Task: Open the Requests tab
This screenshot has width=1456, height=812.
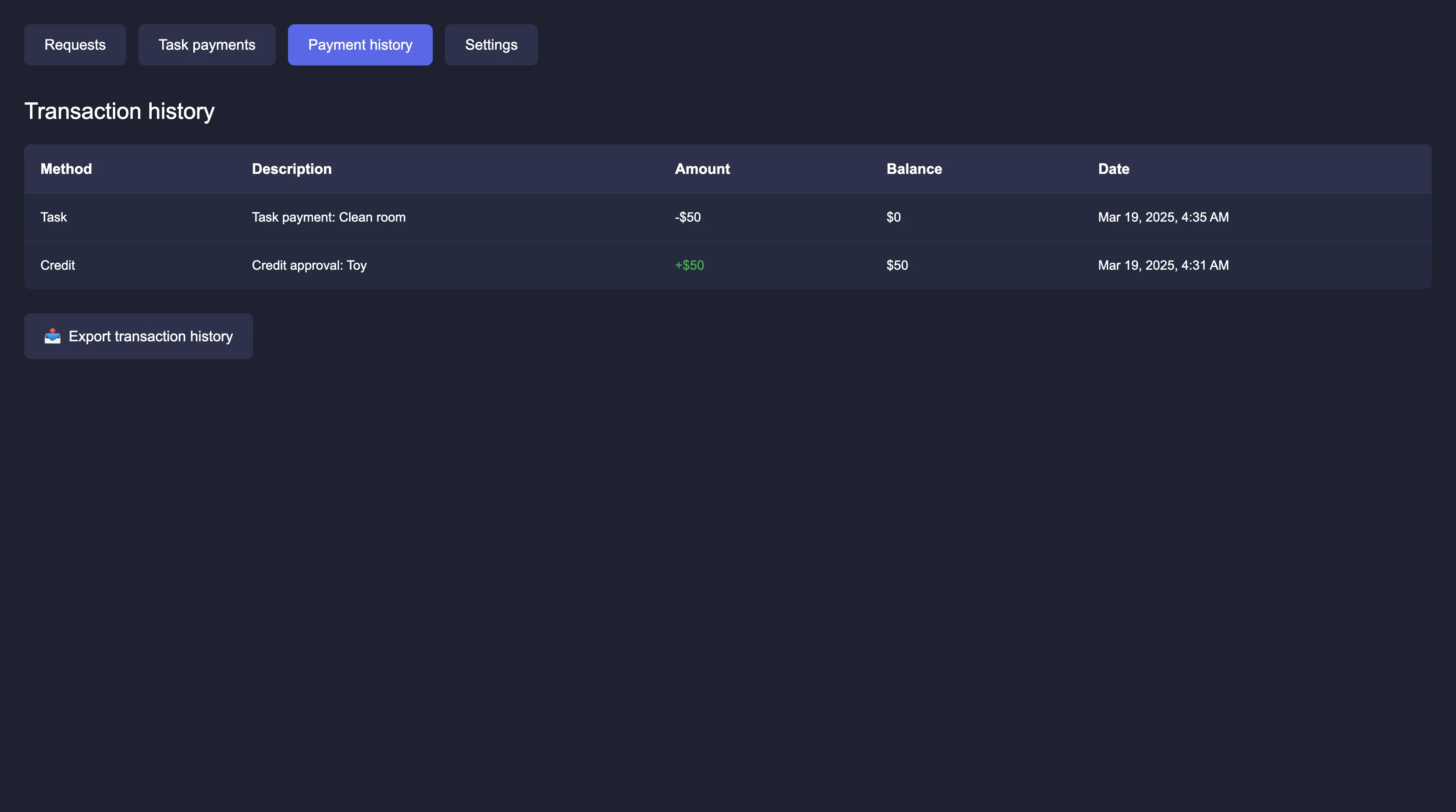Action: coord(75,44)
